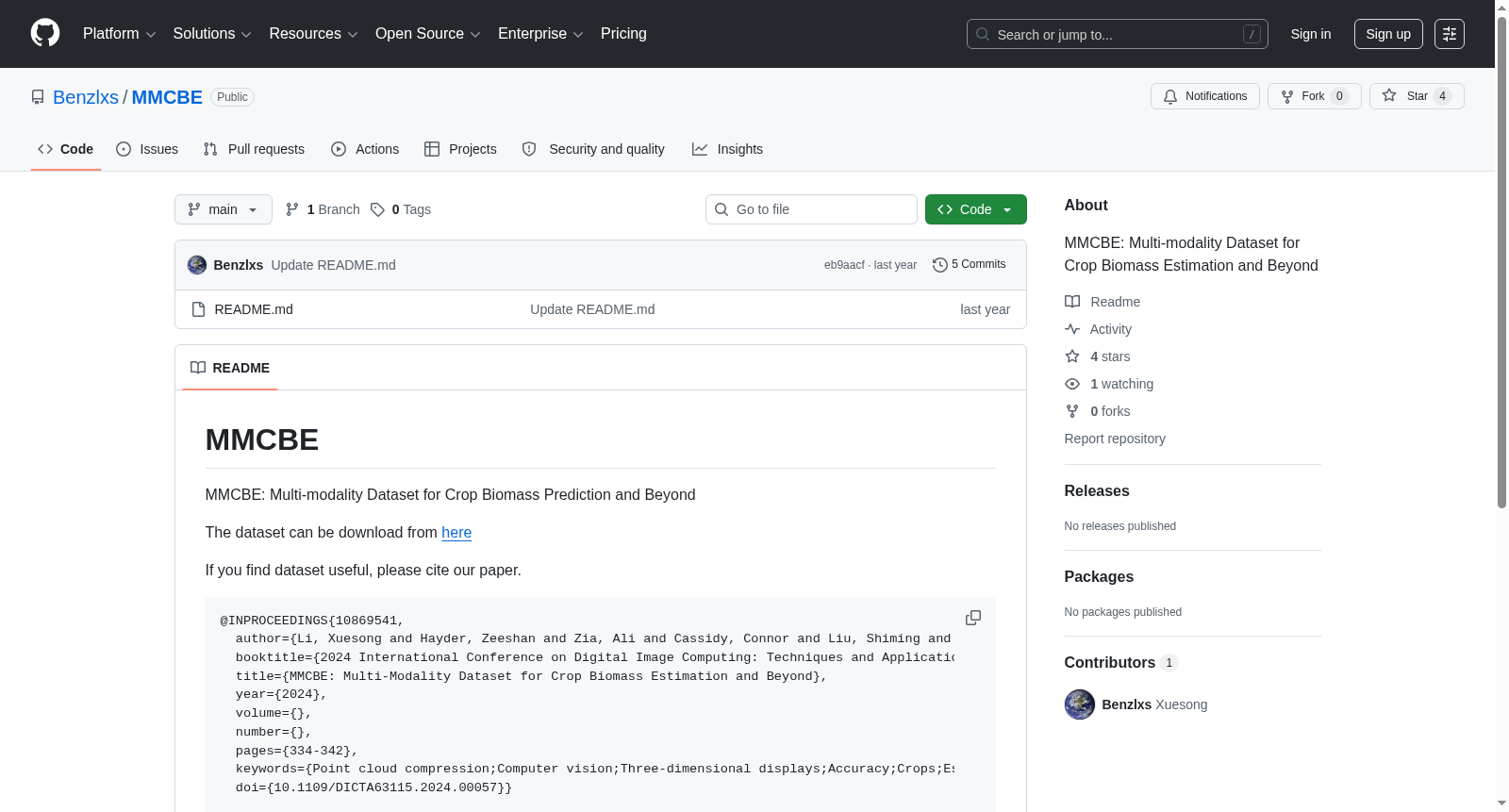Focus the 'Search or jump to' field
The height and width of the screenshot is (812, 1509).
1118,34
